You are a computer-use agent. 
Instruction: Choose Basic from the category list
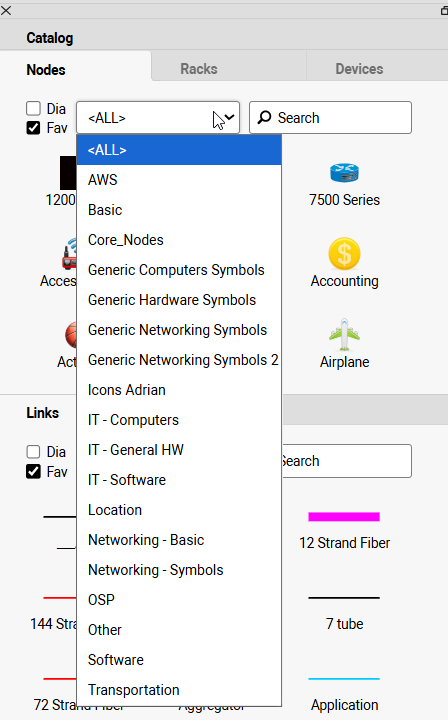pyautogui.click(x=179, y=210)
